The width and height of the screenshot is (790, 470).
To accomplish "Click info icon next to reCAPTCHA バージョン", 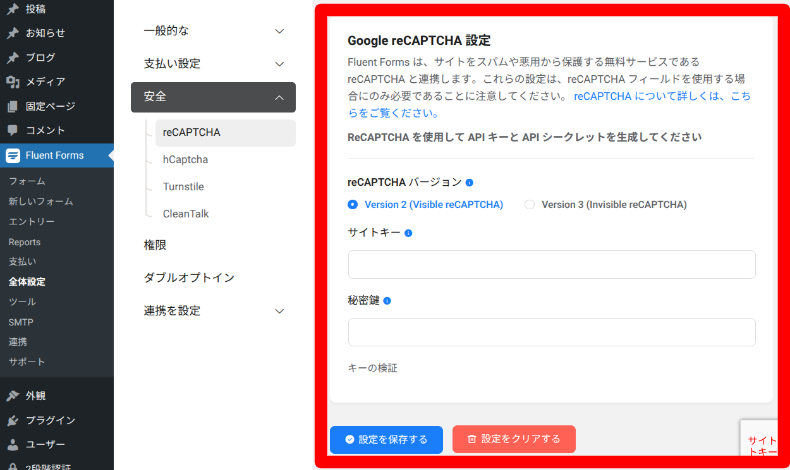I will coord(469,182).
